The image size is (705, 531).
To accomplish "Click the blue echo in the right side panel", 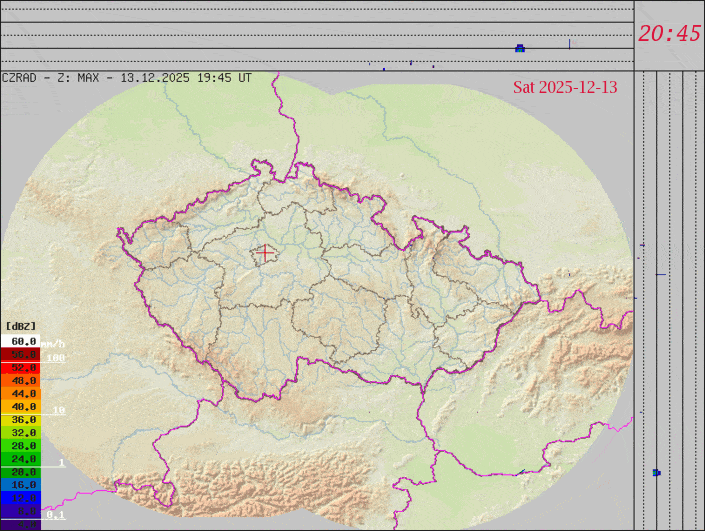I will pos(656,472).
